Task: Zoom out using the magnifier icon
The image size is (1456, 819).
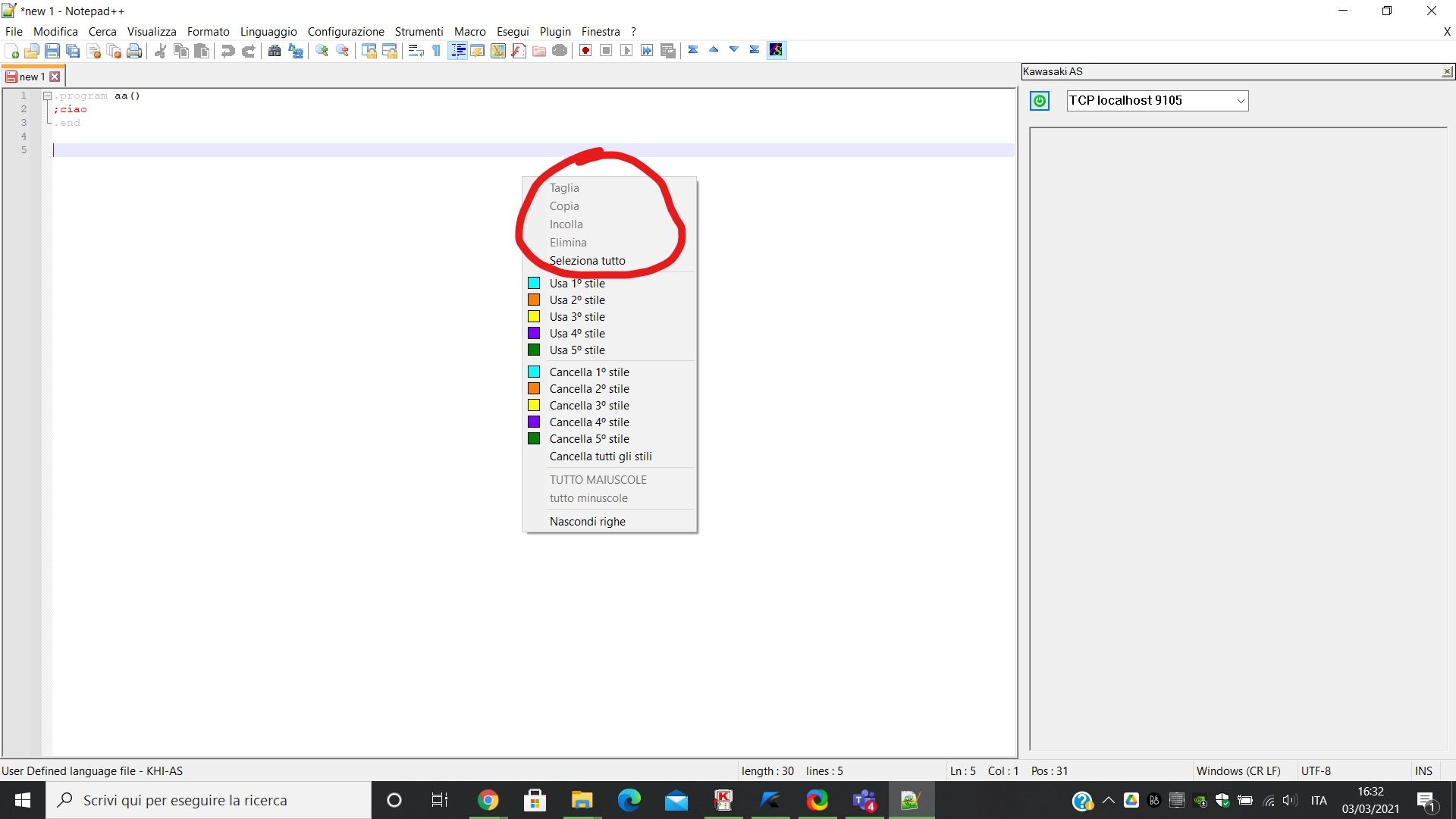Action: point(342,51)
